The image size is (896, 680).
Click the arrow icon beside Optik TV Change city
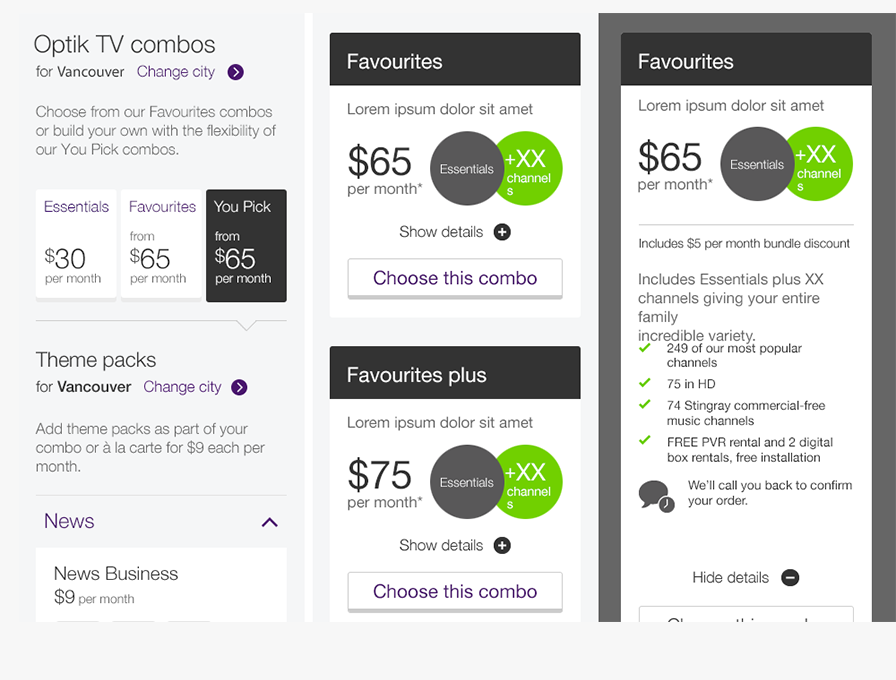235,72
